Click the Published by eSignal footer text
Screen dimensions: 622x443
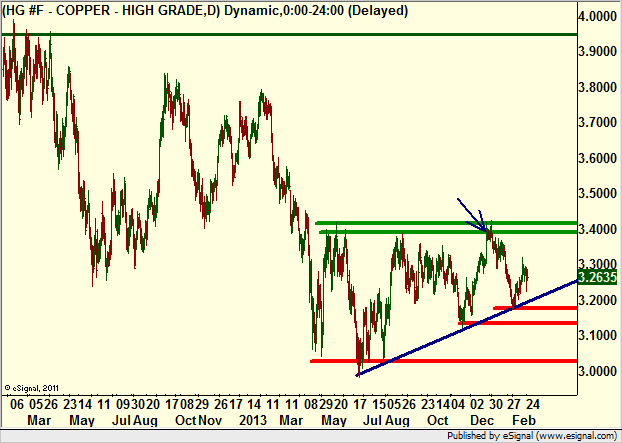[533, 435]
